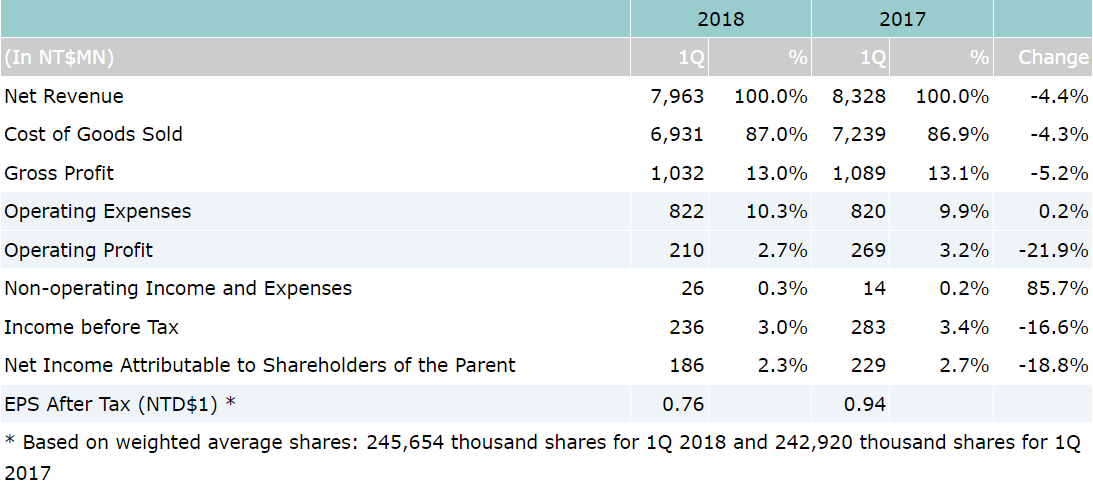Screen dimensions: 1093x485
Task: Select the Operating Profit row label
Action: click(x=79, y=250)
